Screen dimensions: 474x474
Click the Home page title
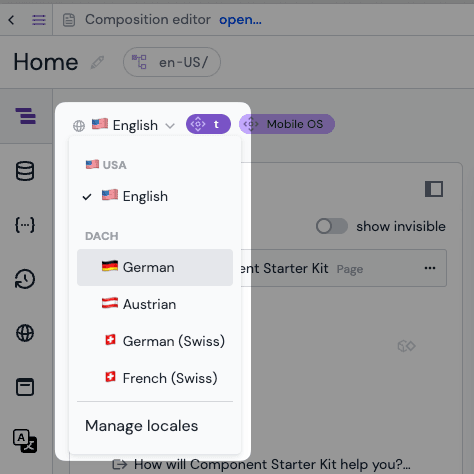coord(46,62)
